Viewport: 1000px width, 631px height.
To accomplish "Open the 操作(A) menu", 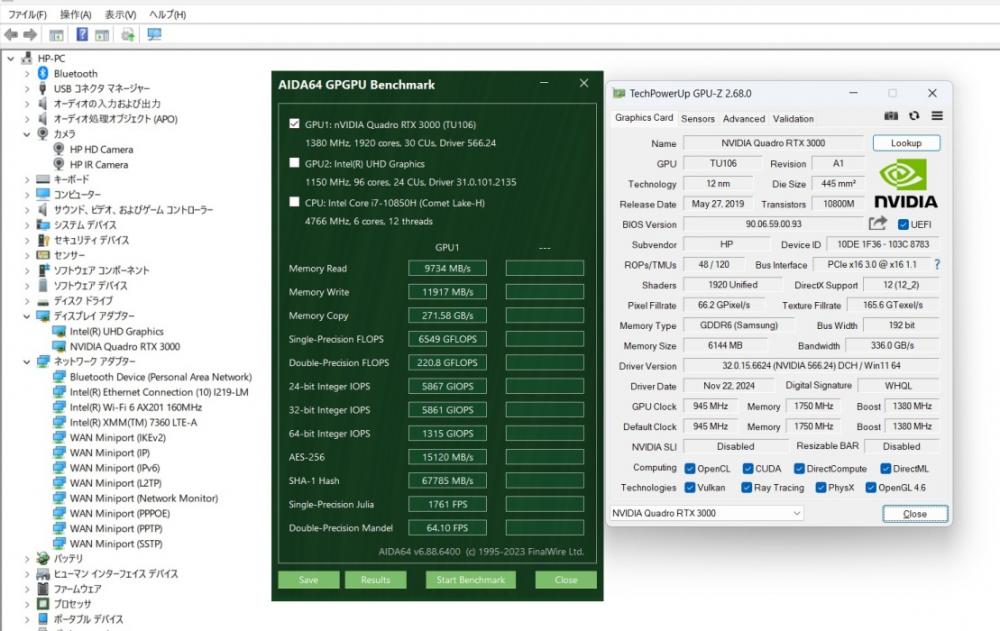I will pyautogui.click(x=76, y=14).
